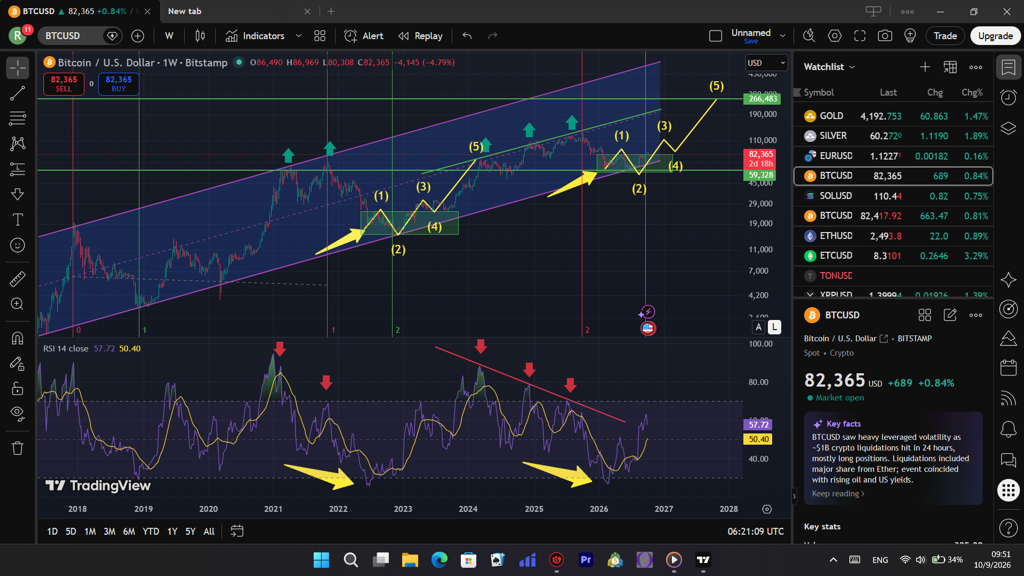Image resolution: width=1024 pixels, height=576 pixels.
Task: Select the 1Y time range
Action: (x=172, y=532)
